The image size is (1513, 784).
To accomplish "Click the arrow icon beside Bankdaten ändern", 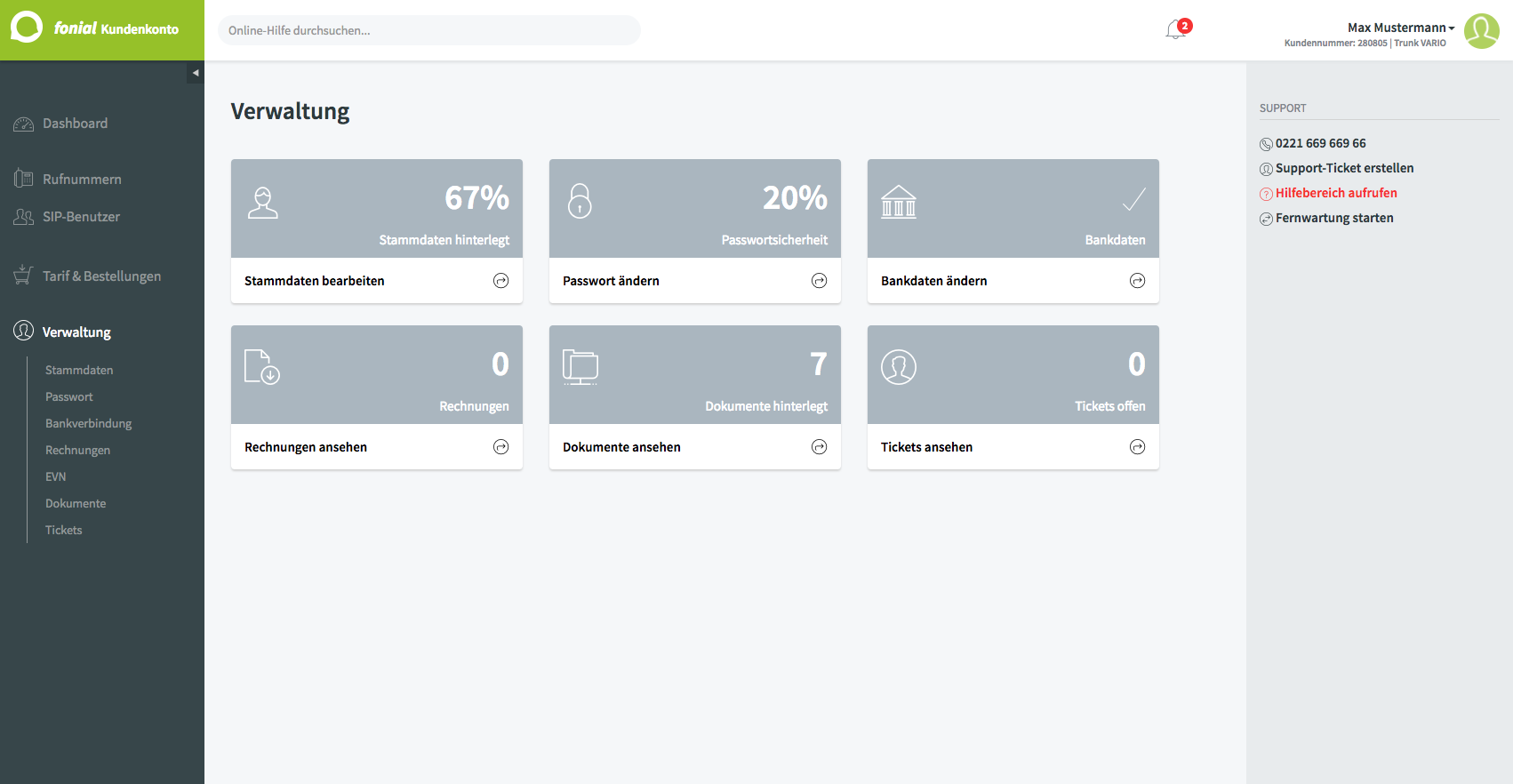I will pyautogui.click(x=1138, y=281).
